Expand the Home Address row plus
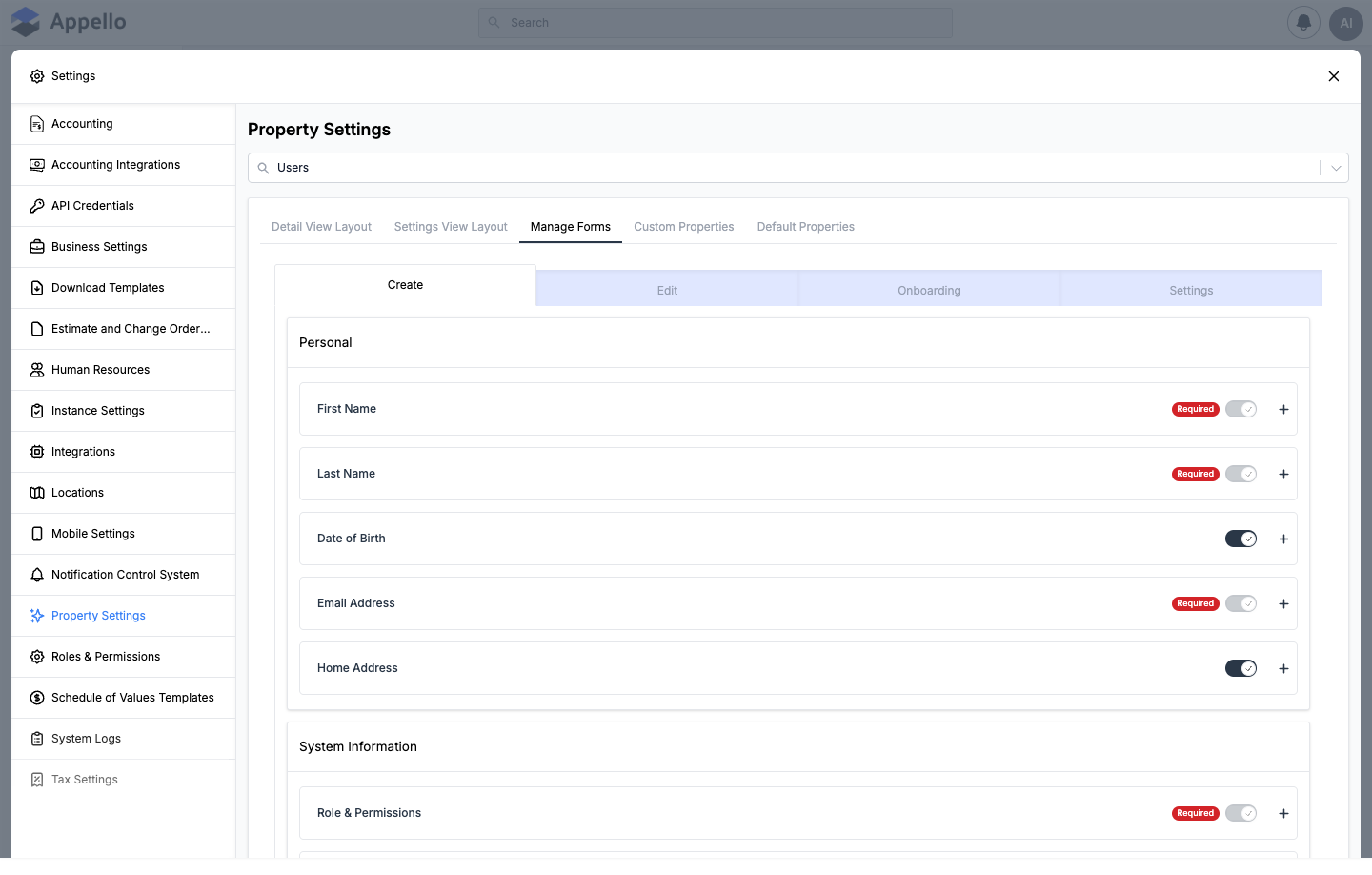 (1283, 668)
